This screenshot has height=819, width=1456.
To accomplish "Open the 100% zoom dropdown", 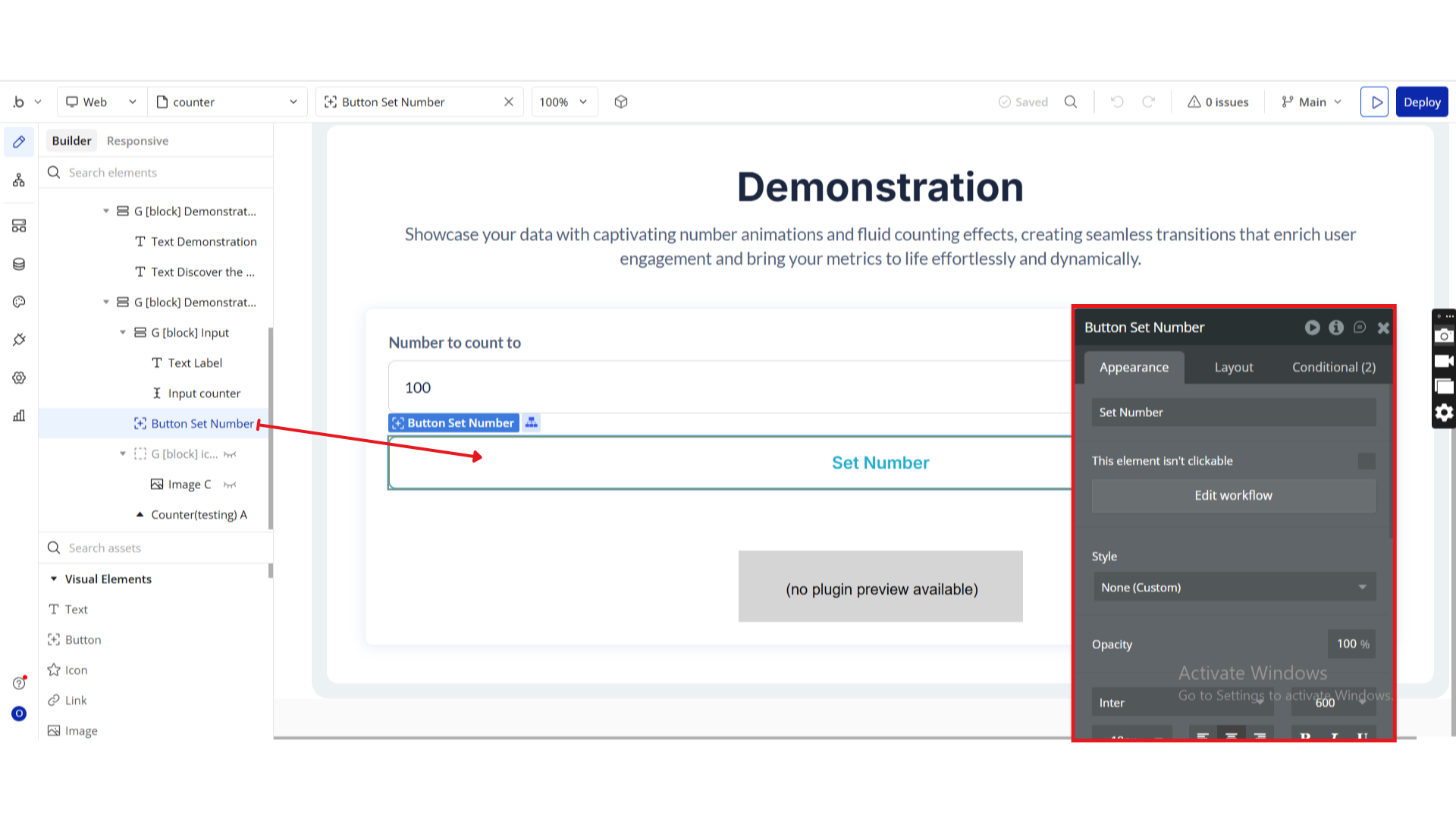I will pyautogui.click(x=563, y=102).
